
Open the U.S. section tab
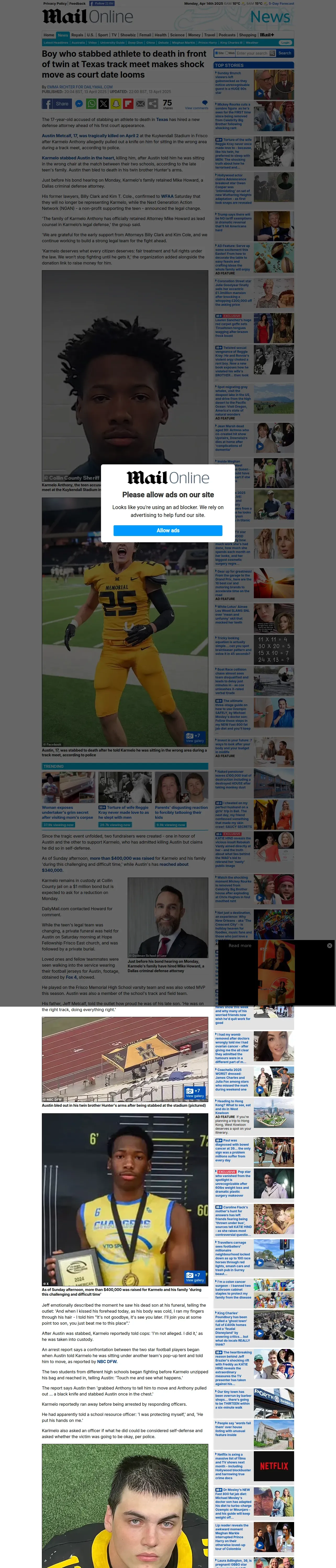(x=90, y=35)
